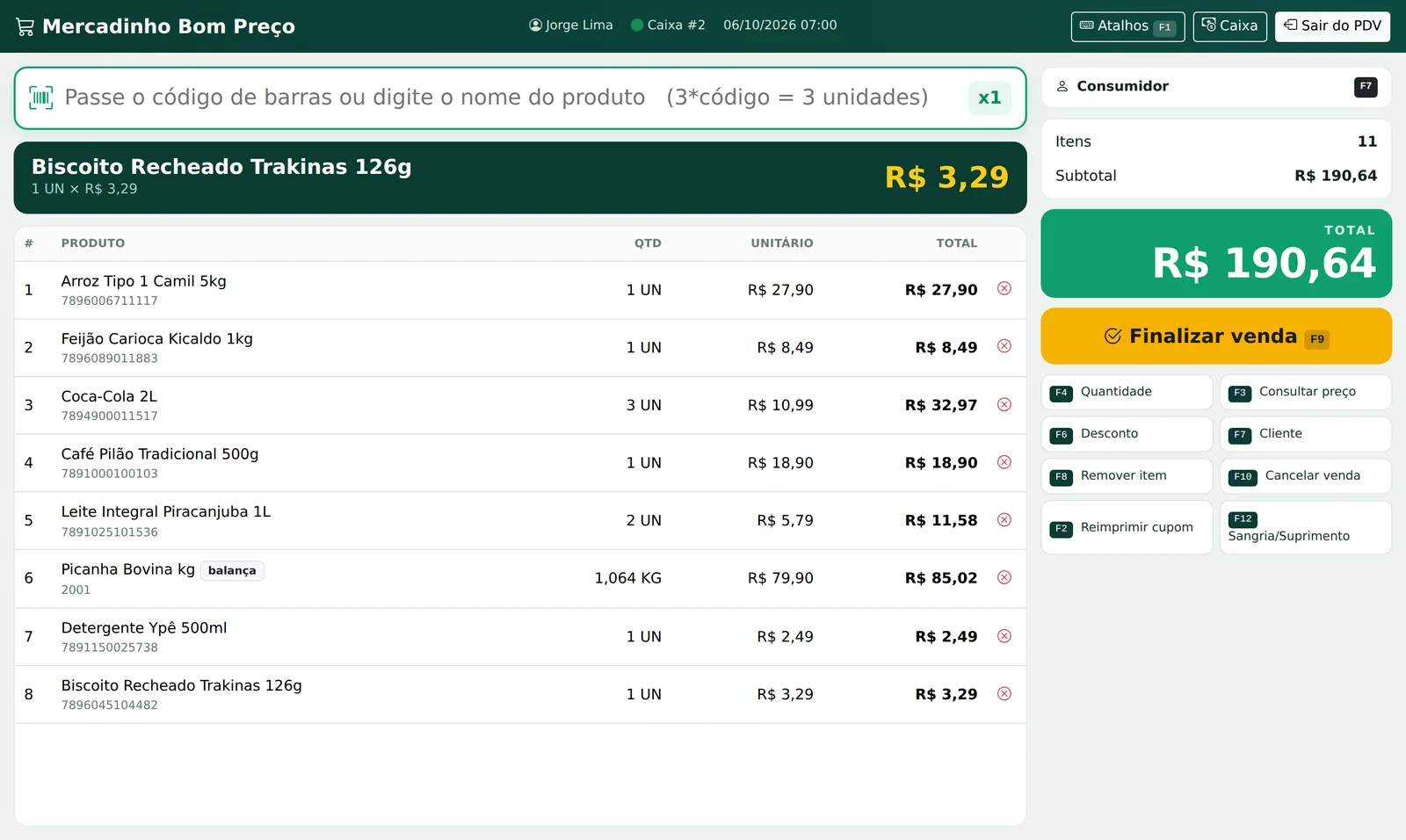Delete the Picanha Bovina kg line
The image size is (1406, 840).
pos(1004,577)
